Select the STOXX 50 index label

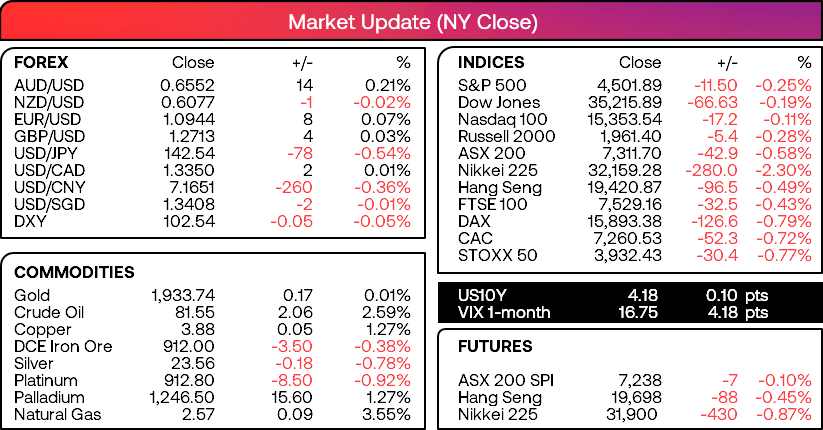click(x=498, y=255)
